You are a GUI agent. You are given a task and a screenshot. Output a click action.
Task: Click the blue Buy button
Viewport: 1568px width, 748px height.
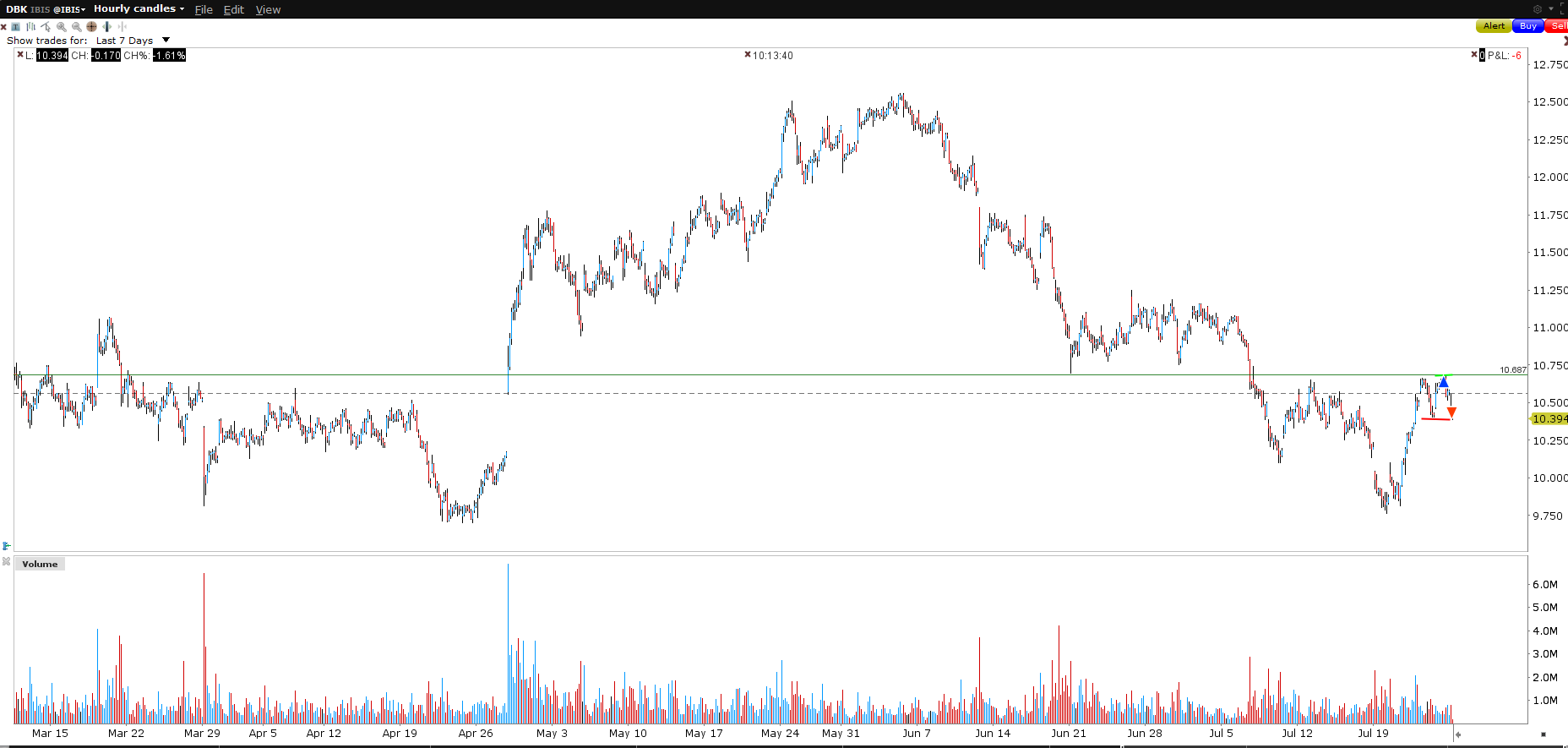[1528, 26]
